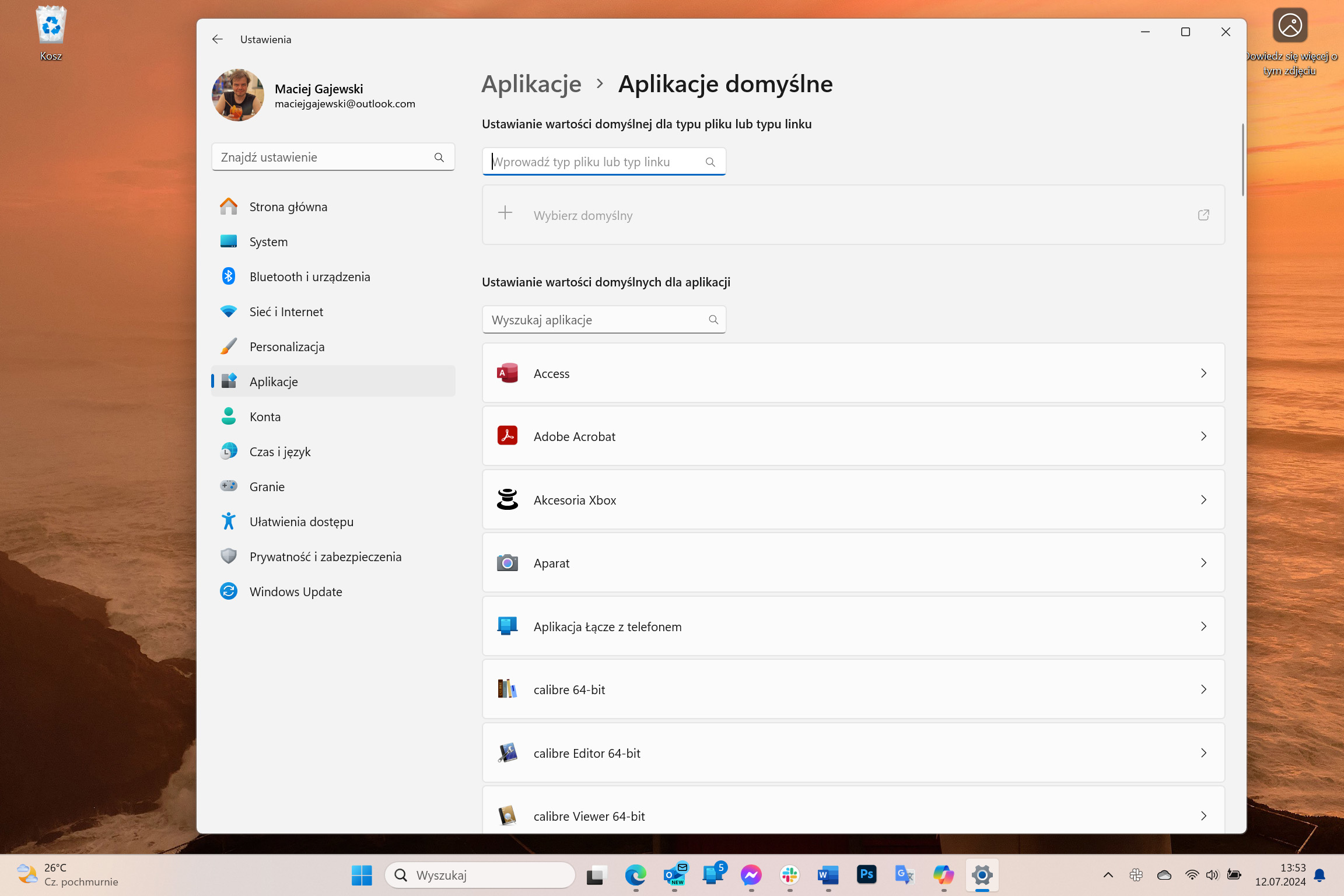Open Ułatwienia dostępu section
The height and width of the screenshot is (896, 1344).
[x=333, y=521]
